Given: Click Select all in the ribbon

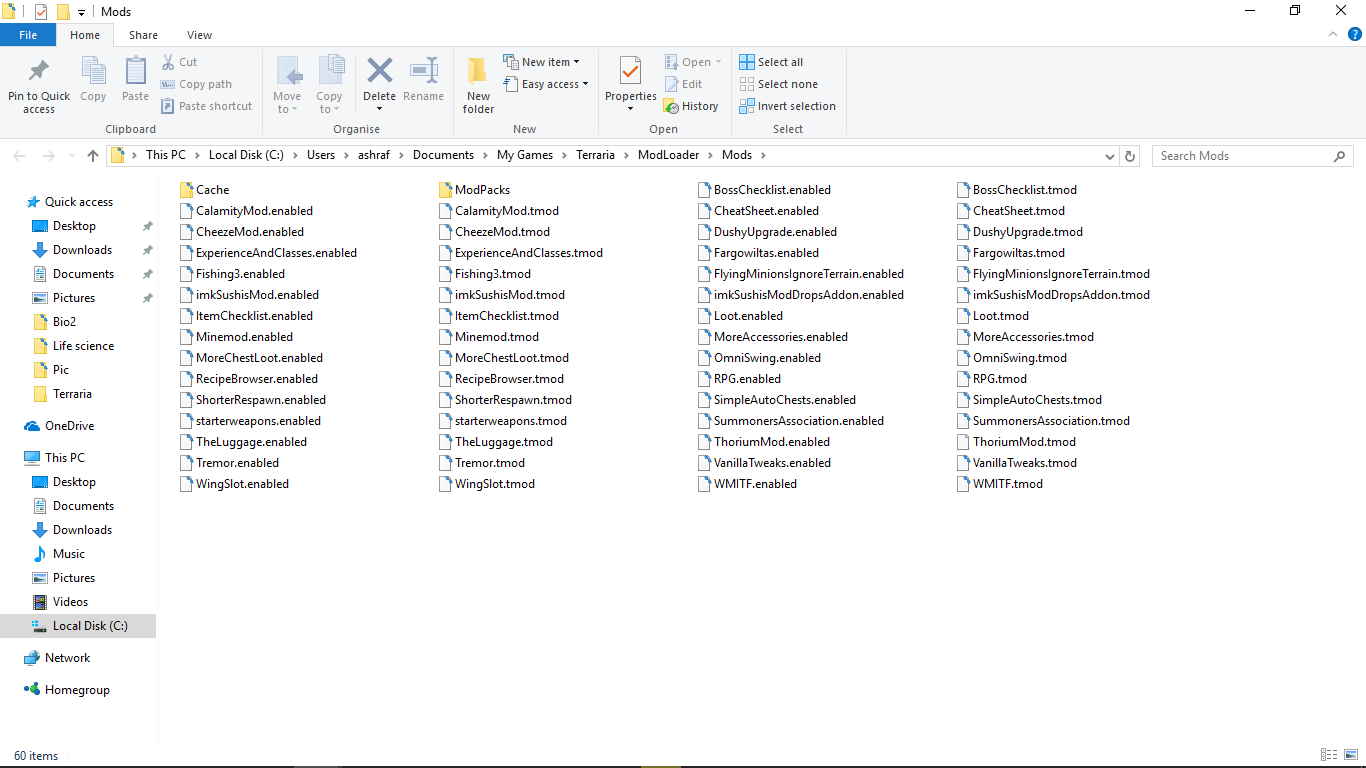Looking at the screenshot, I should point(771,62).
